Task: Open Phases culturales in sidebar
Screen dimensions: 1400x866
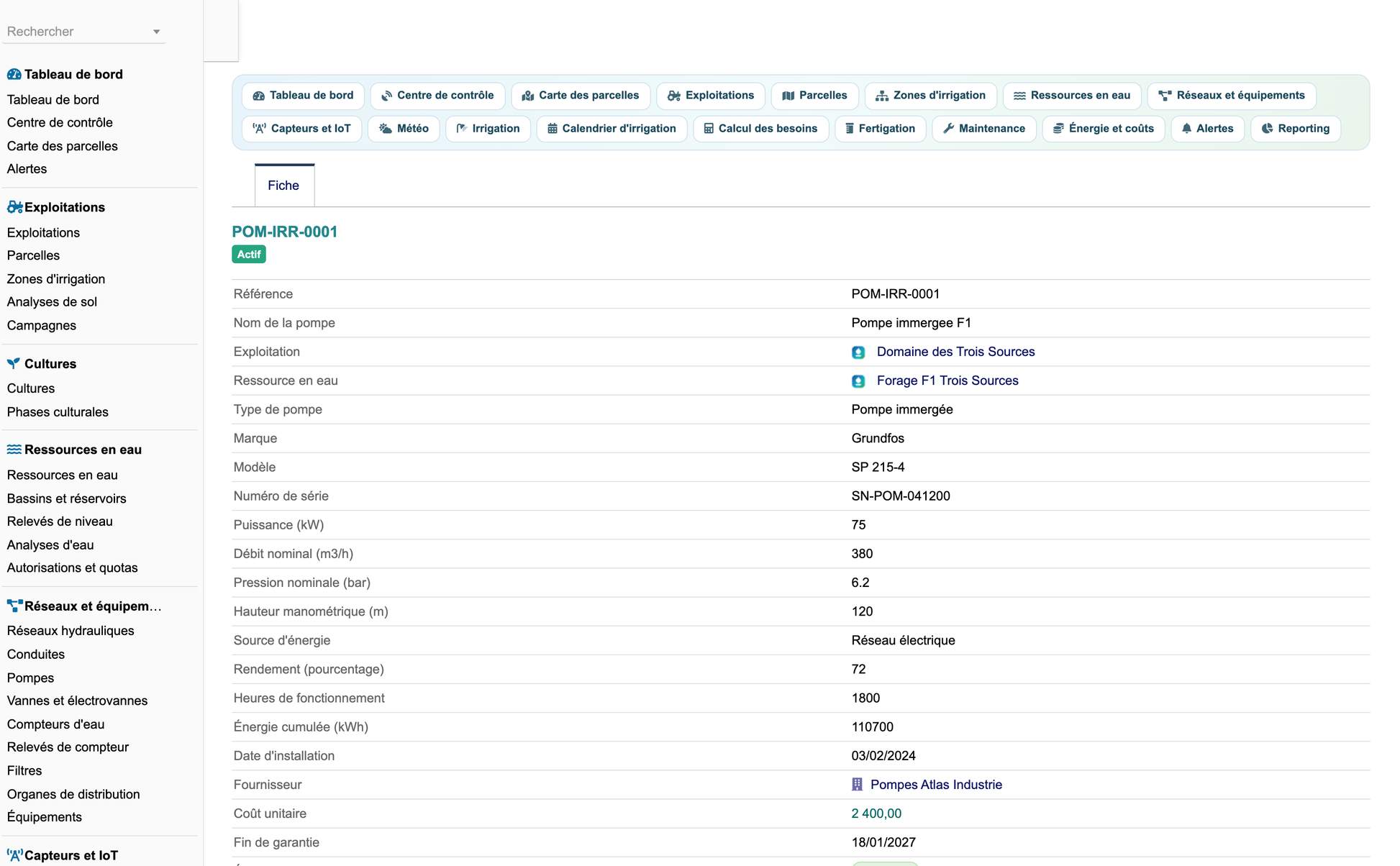Action: click(x=58, y=412)
